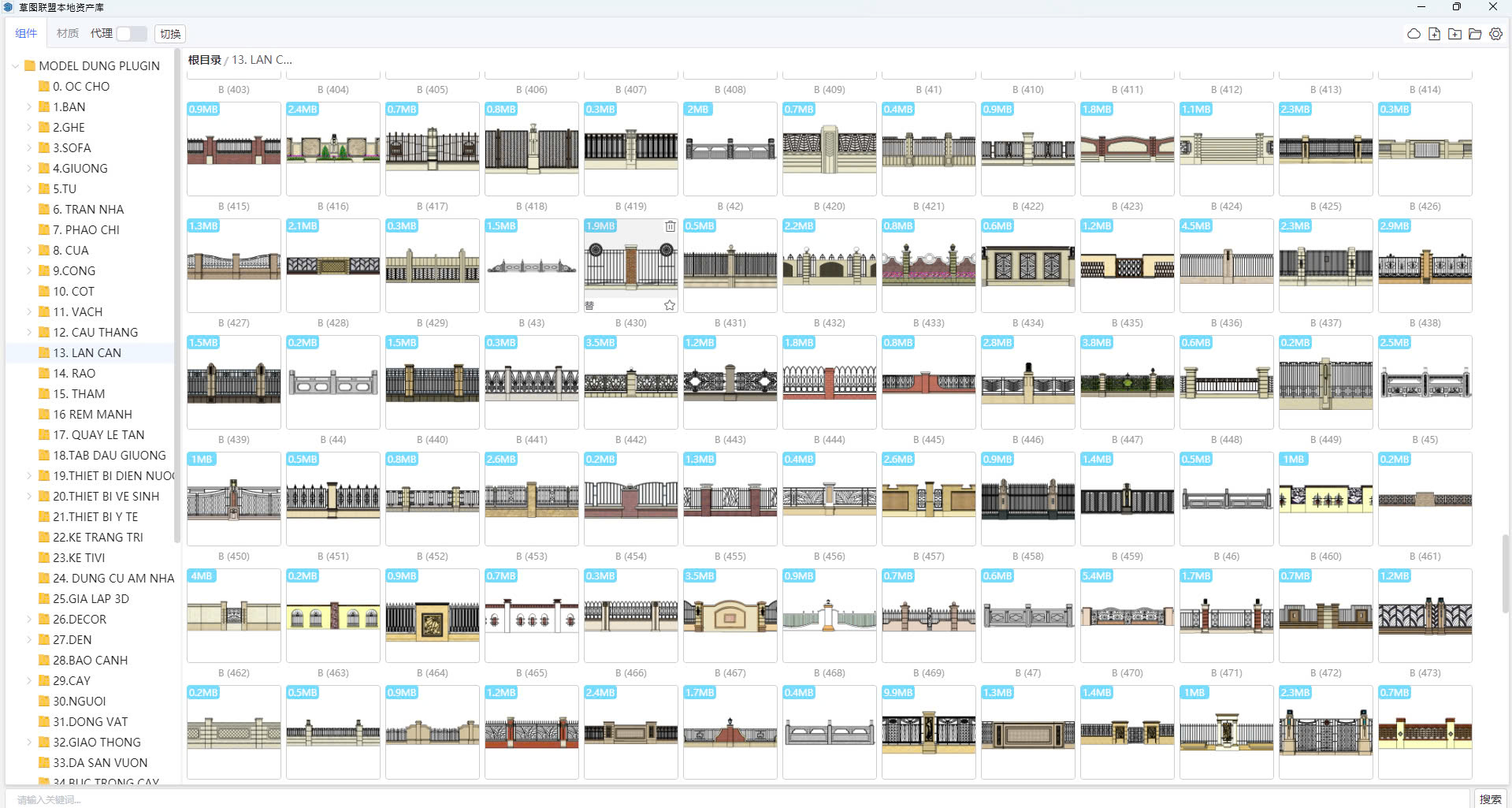Click the 替 replace icon on B (430)

click(589, 306)
